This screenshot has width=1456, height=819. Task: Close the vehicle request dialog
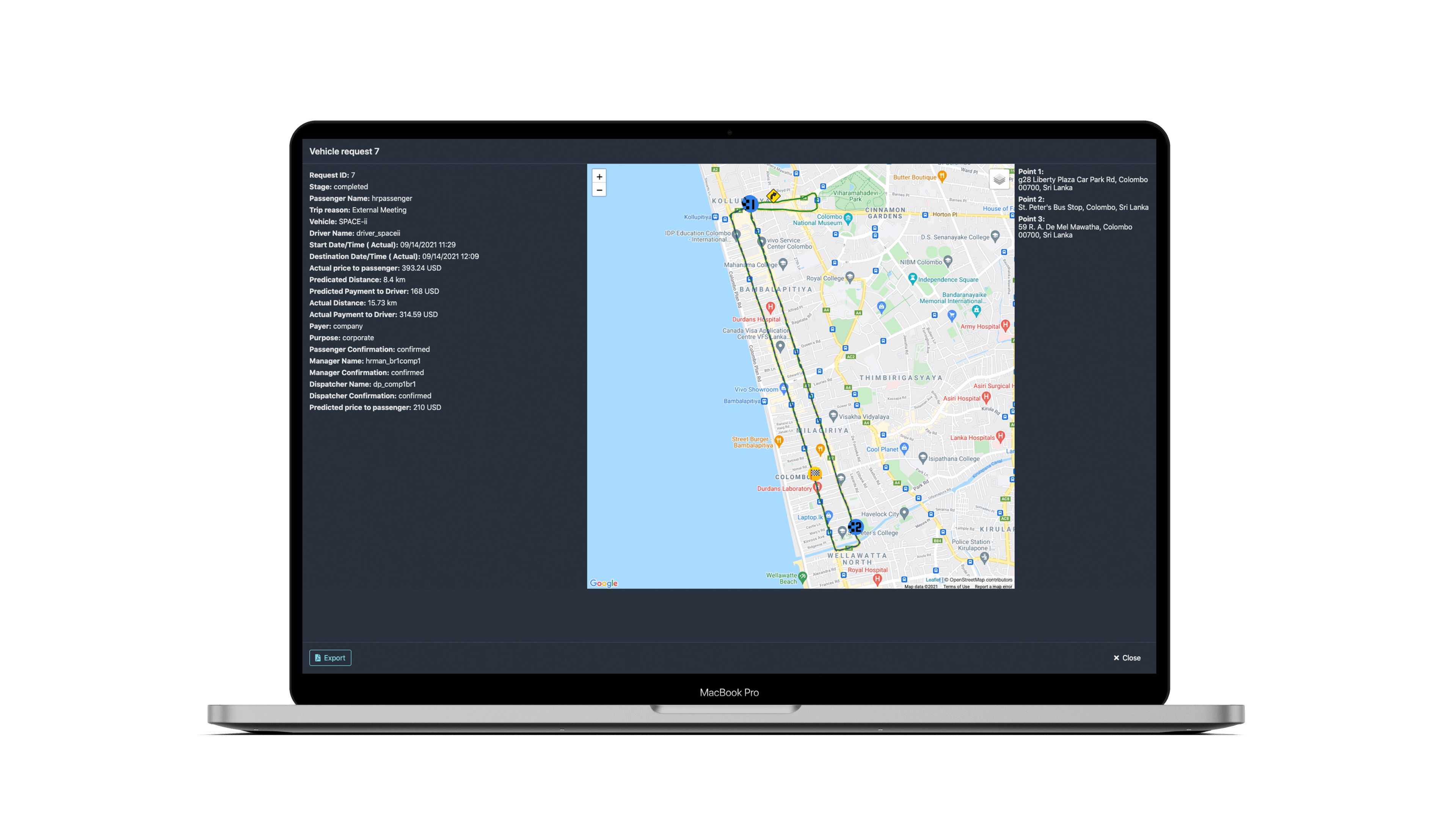coord(1127,657)
